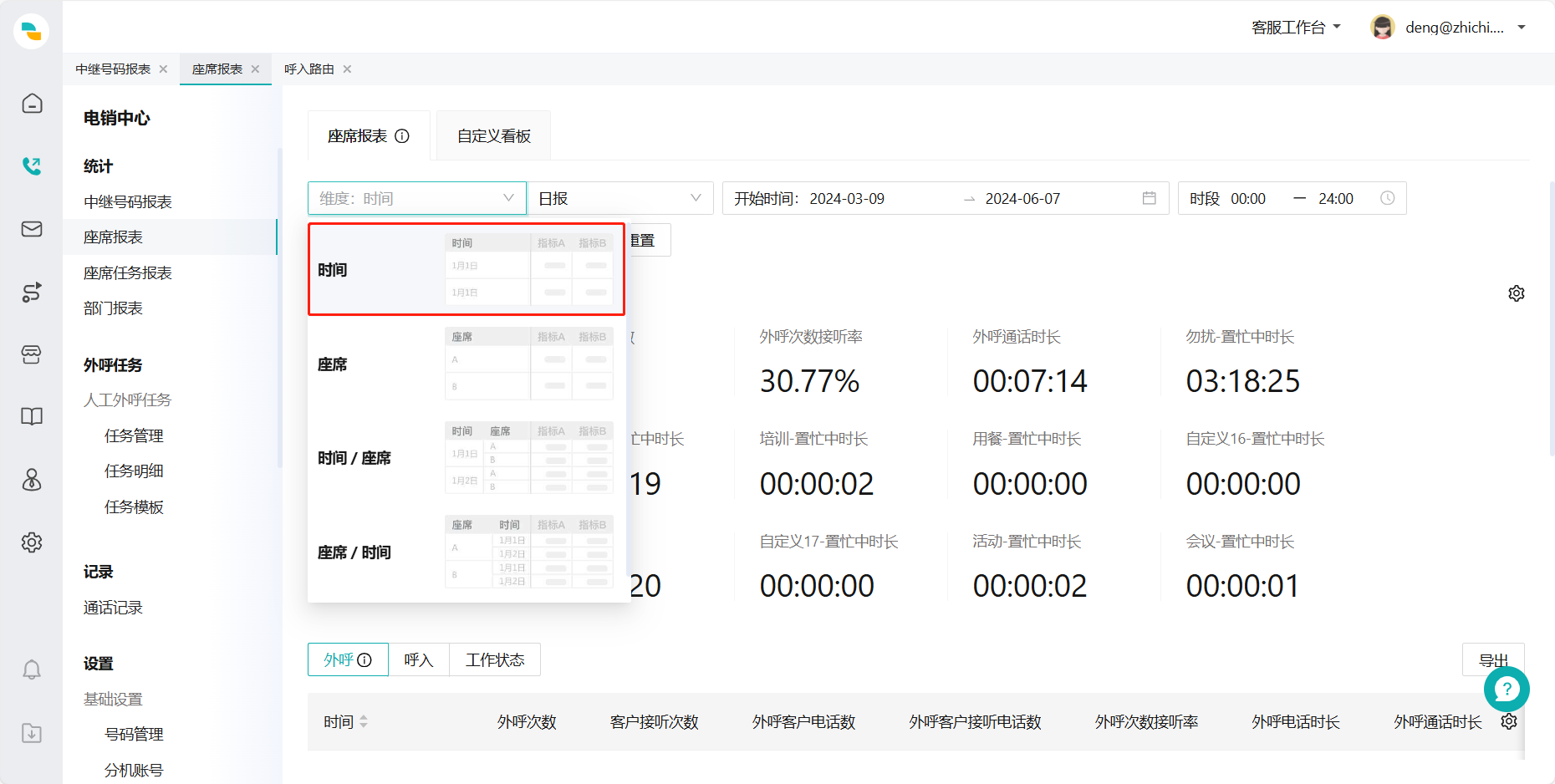Viewport: 1555px width, 784px height.
Task: Open the download inbox icon in sidebar
Action: (x=32, y=733)
